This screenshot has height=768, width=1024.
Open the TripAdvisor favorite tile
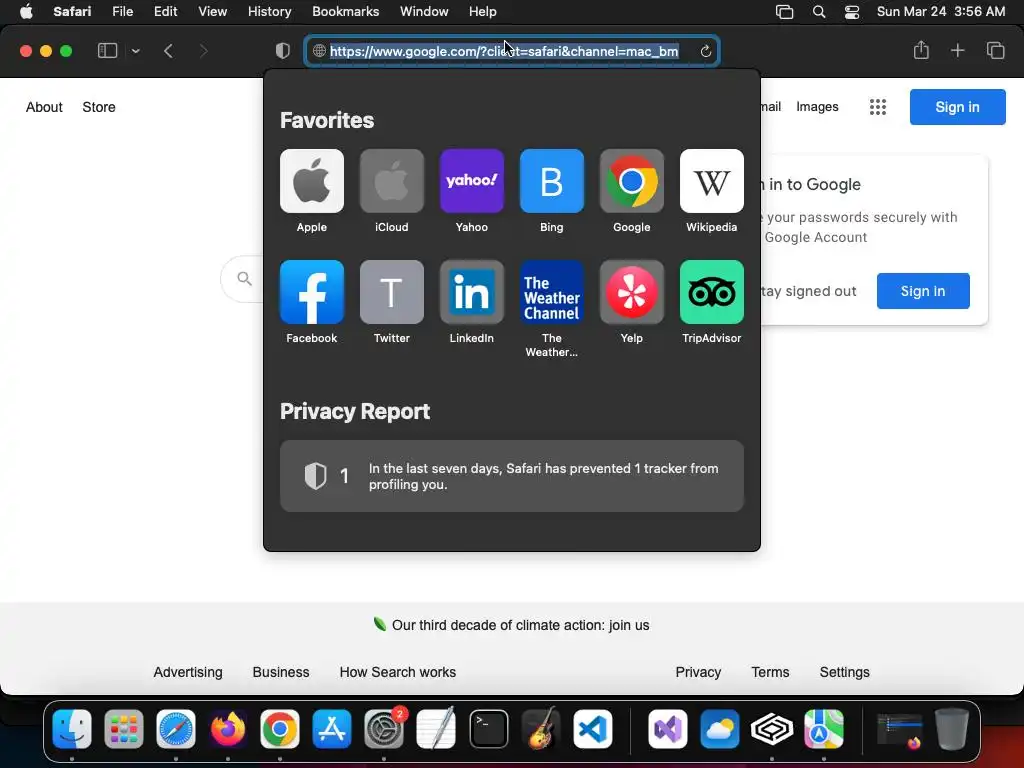click(x=712, y=292)
